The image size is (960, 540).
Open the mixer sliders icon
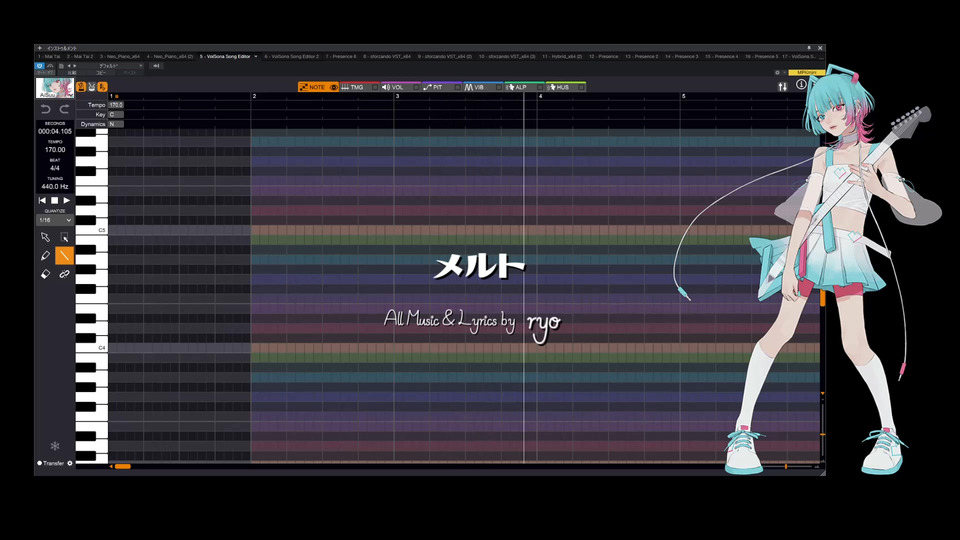782,87
